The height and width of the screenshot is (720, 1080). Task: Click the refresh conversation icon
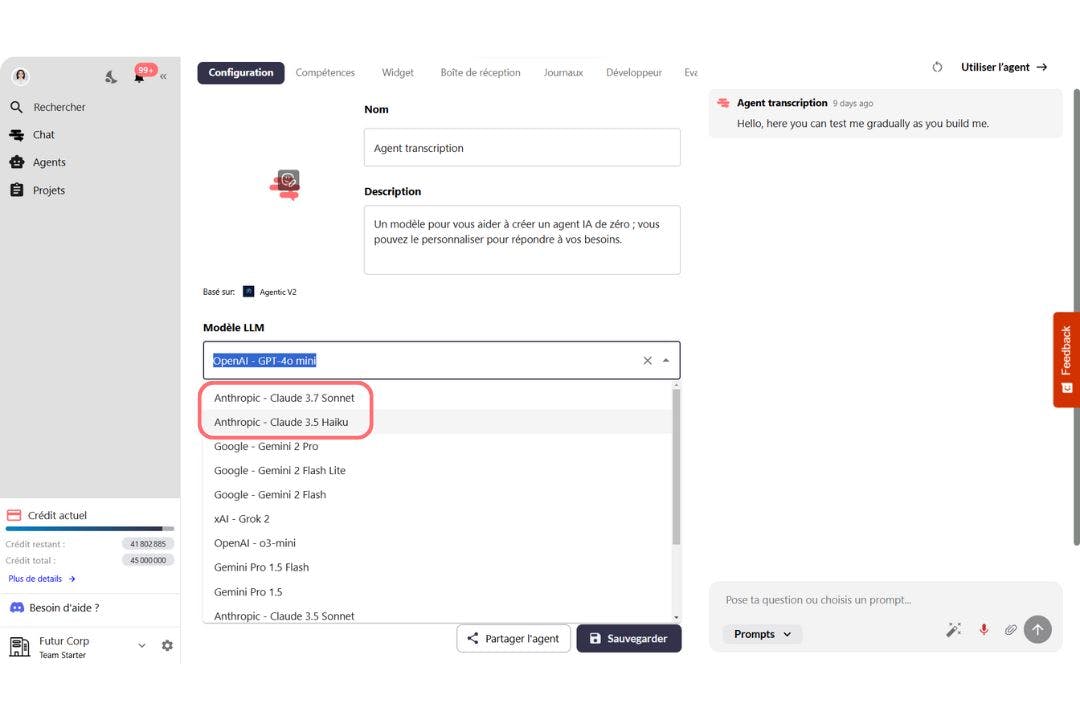[937, 67]
